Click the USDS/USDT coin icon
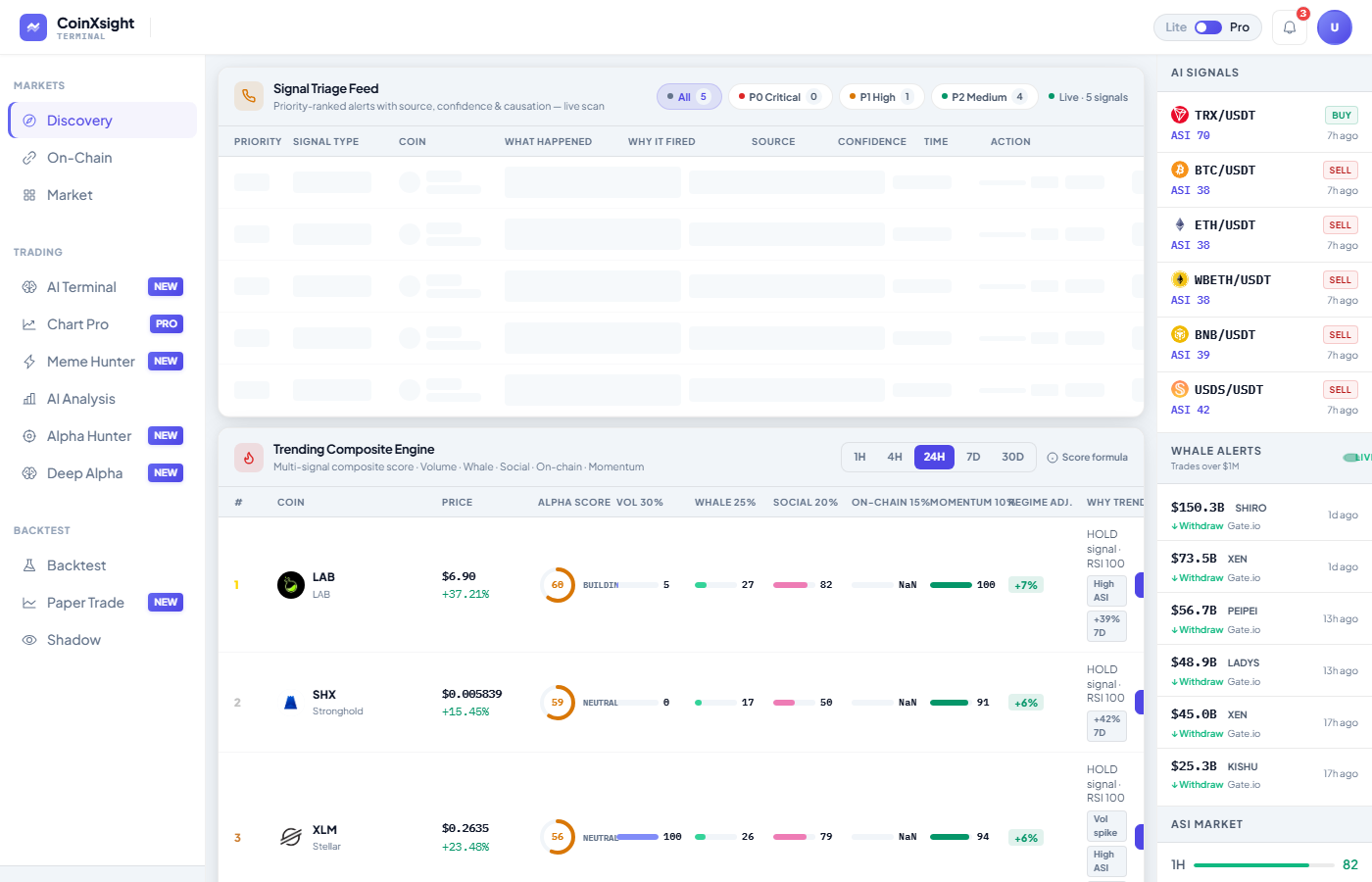 click(1180, 389)
